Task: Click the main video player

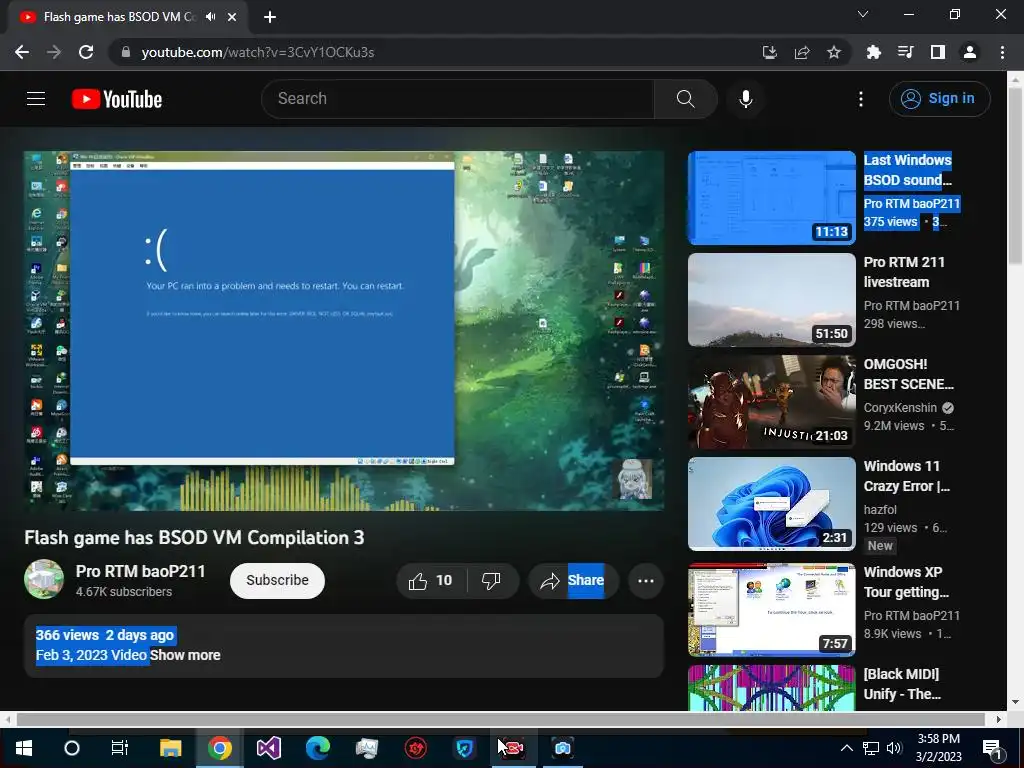Action: point(344,330)
